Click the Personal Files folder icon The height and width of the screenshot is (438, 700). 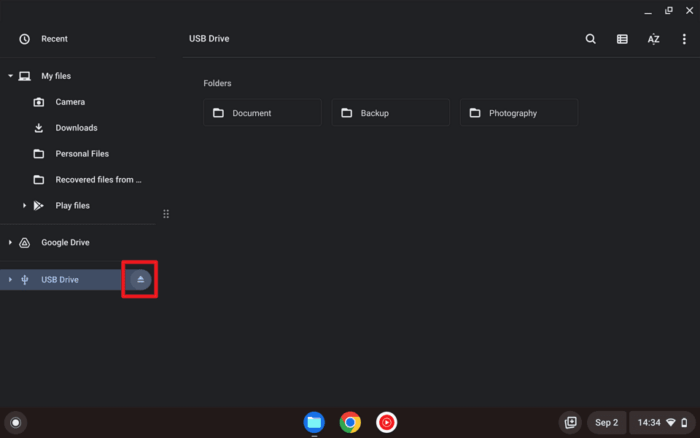39,154
